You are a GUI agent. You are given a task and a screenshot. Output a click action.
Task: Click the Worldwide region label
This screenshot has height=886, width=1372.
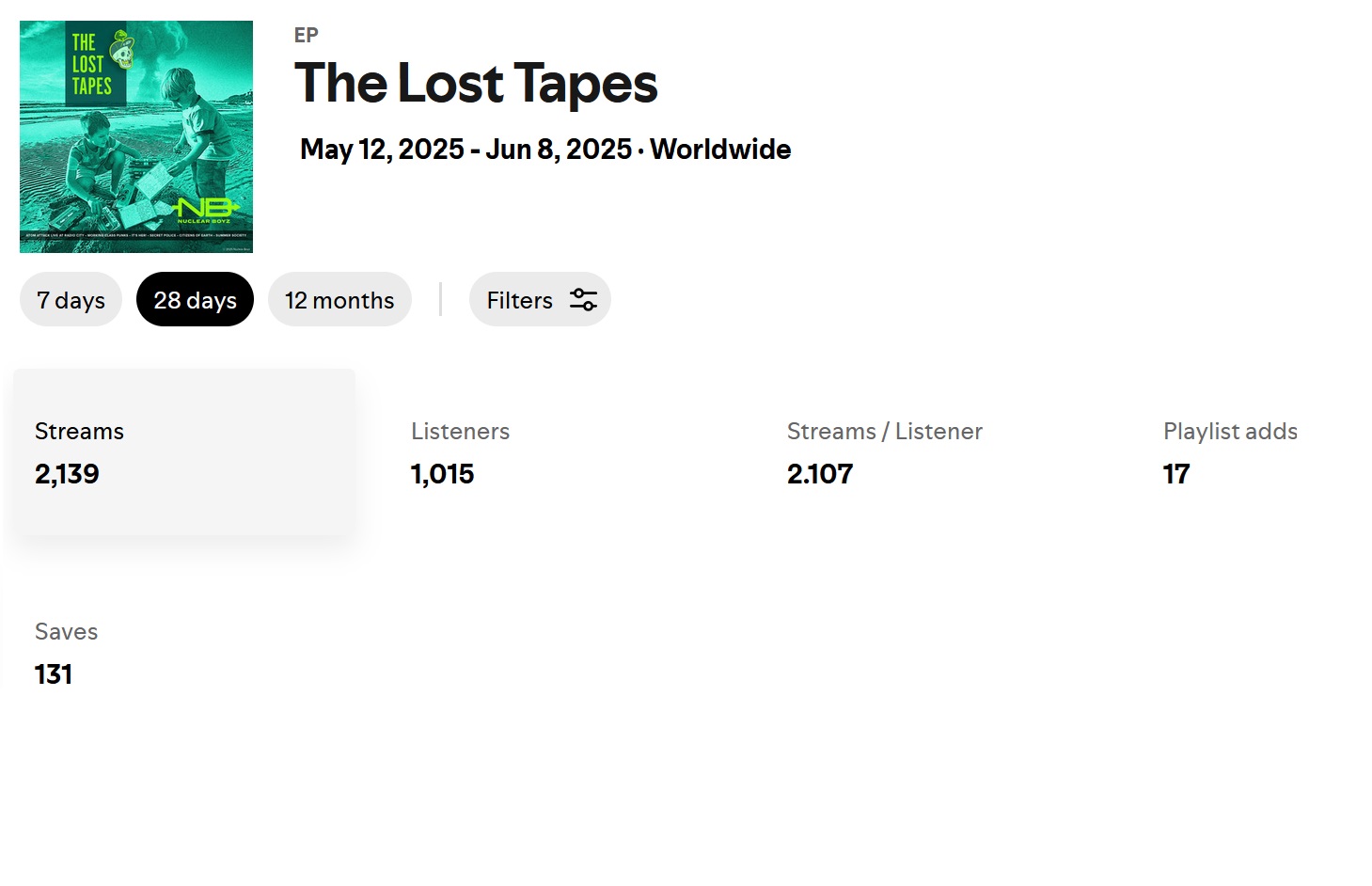(x=720, y=150)
